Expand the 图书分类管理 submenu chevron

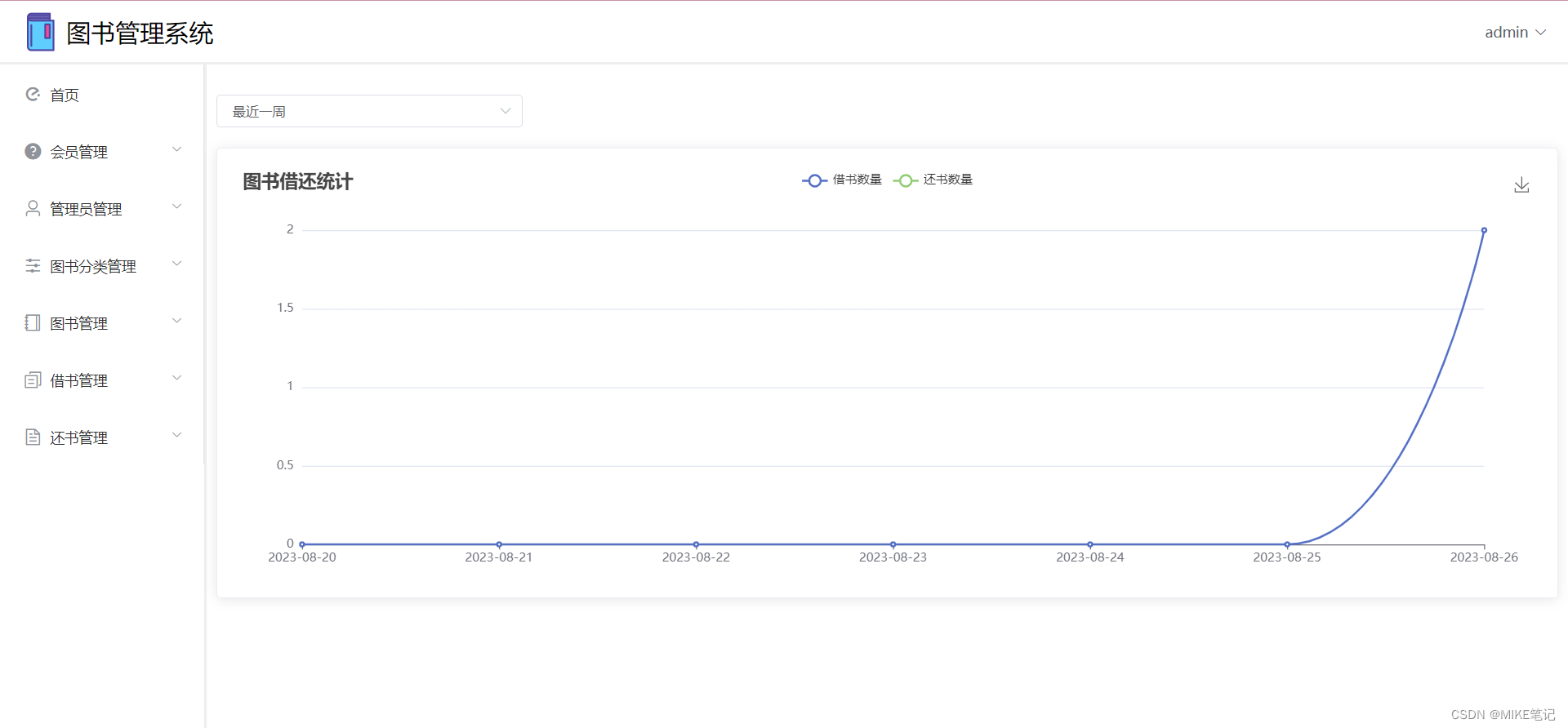click(176, 264)
